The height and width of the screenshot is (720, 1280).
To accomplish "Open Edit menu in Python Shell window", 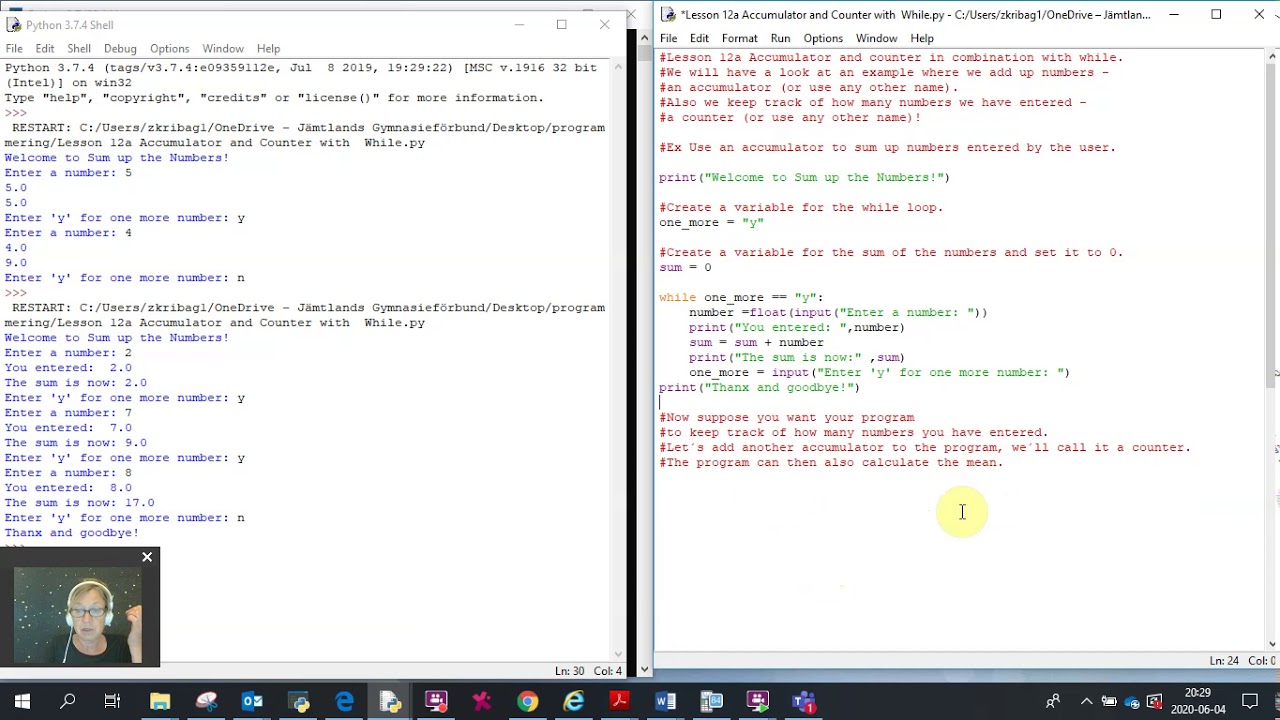I will [45, 48].
